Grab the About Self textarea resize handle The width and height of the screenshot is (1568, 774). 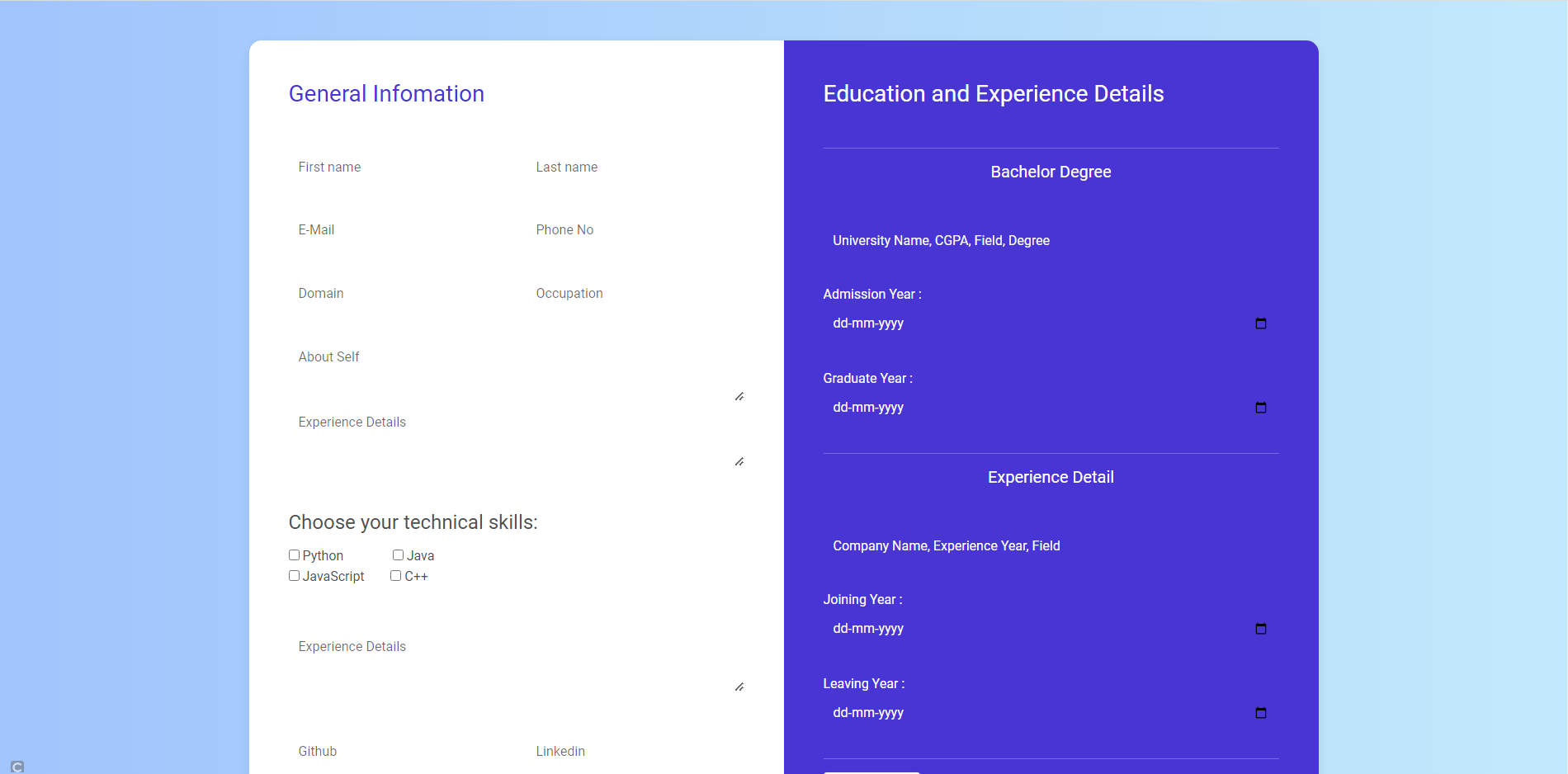(739, 397)
